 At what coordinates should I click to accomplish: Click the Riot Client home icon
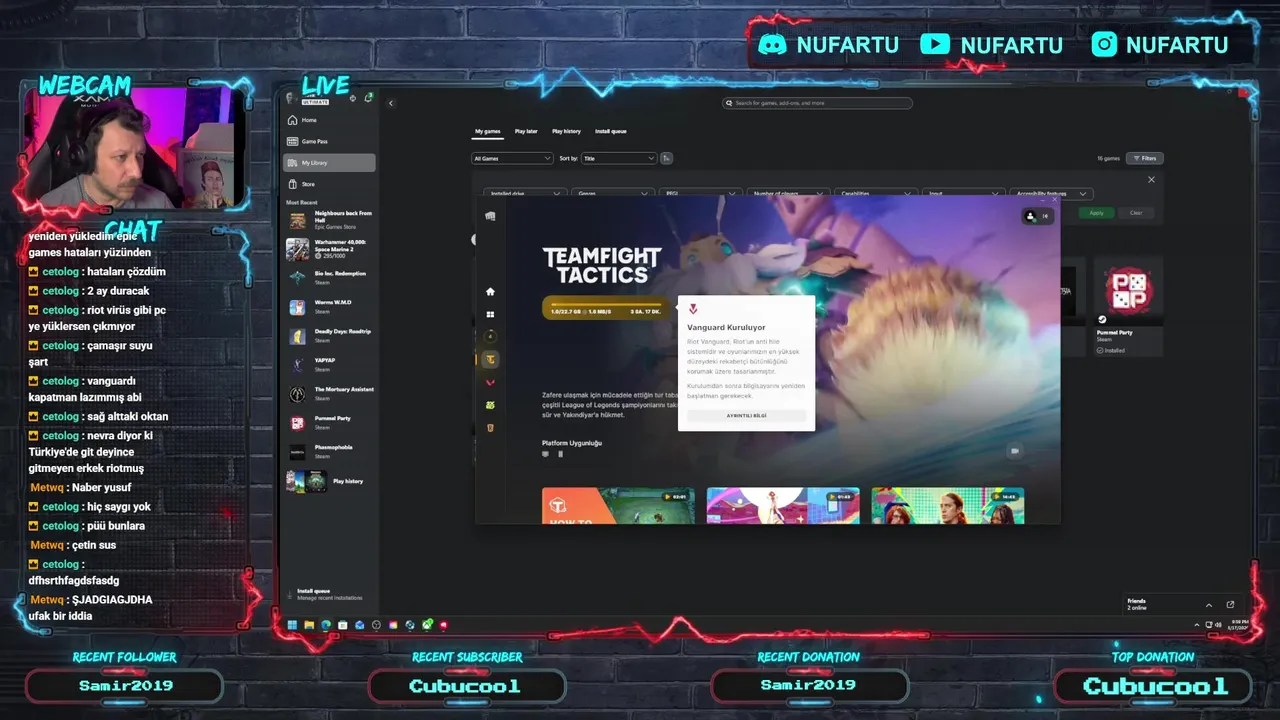490,291
